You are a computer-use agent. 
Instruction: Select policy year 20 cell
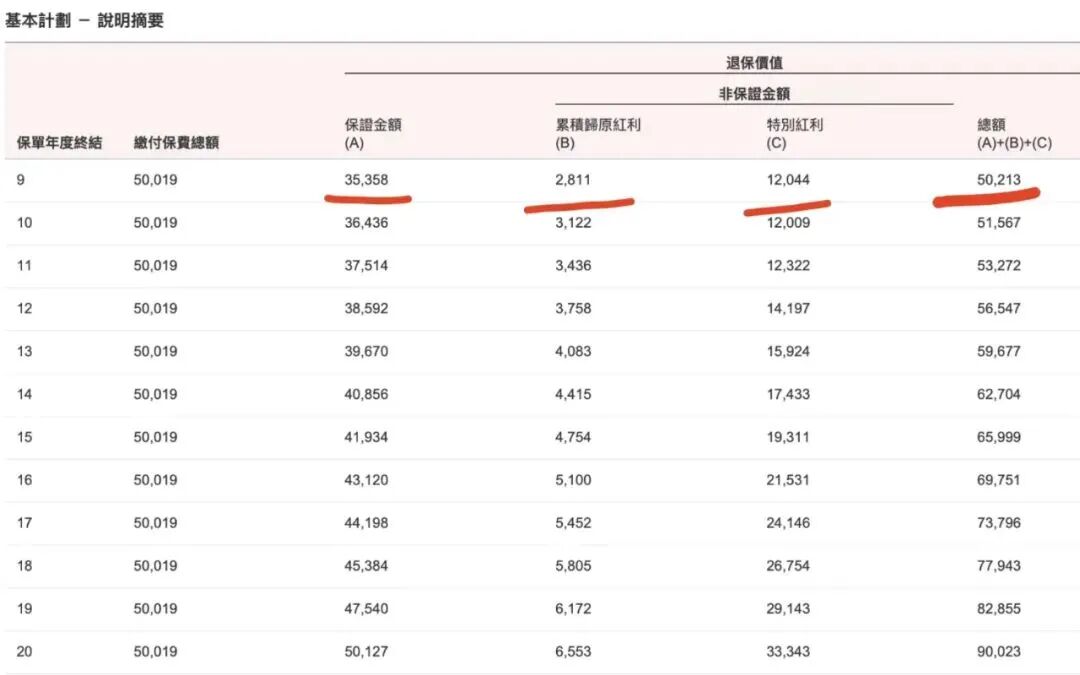click(25, 651)
